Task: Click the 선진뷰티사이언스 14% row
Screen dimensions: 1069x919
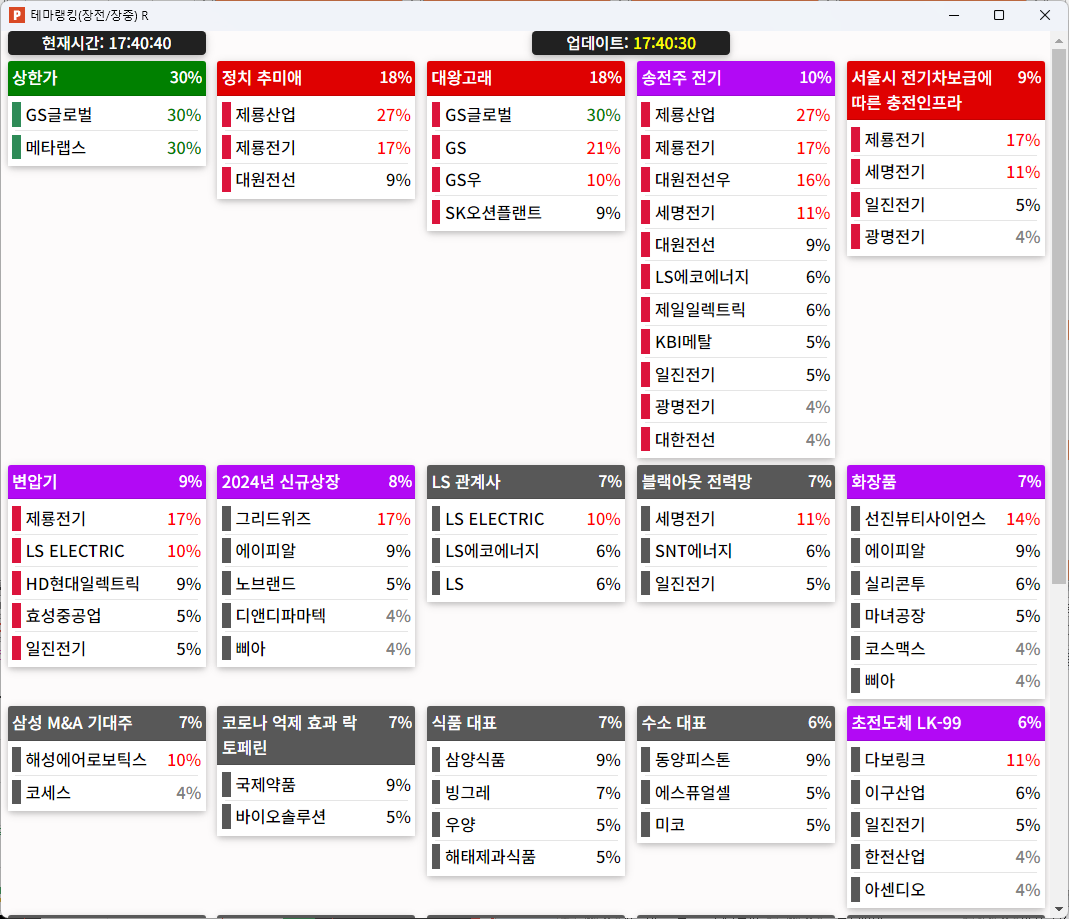Action: click(946, 519)
